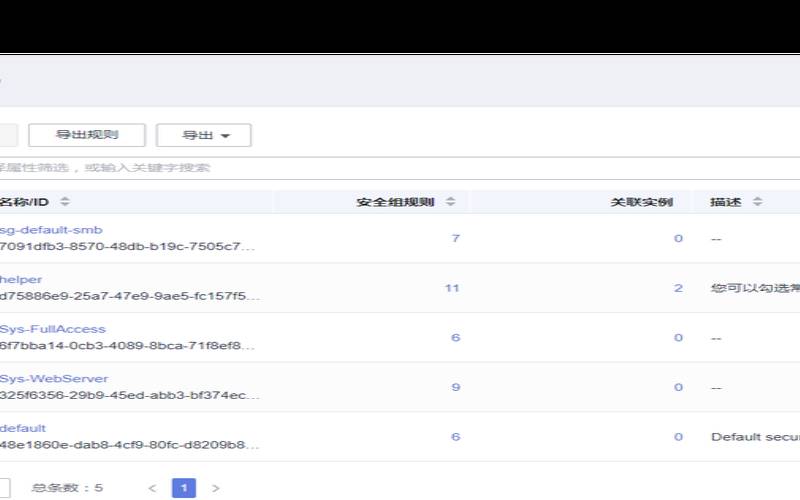View the 7 rules of sg-default-smb

(x=456, y=238)
